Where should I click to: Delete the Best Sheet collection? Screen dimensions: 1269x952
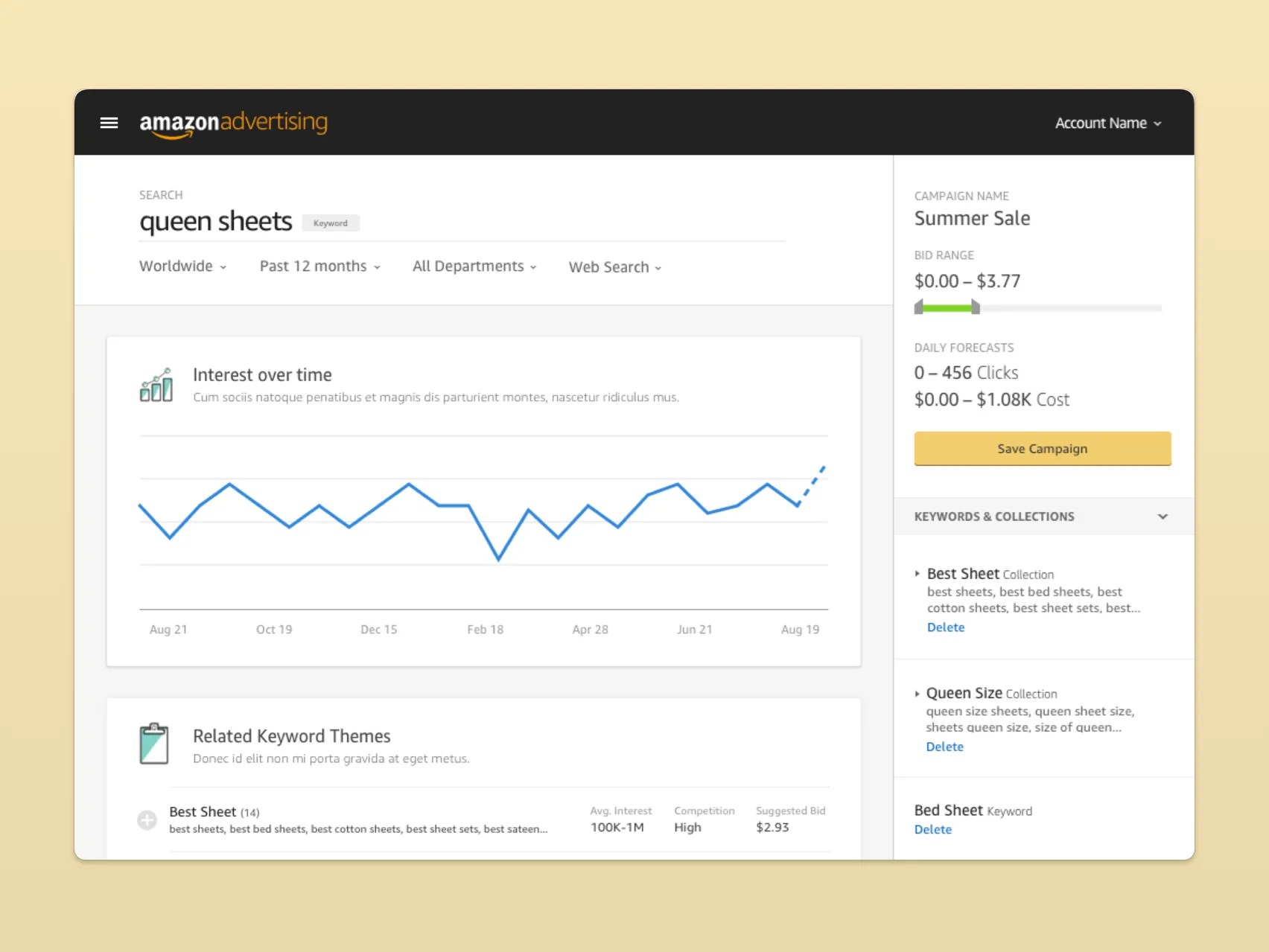click(946, 627)
